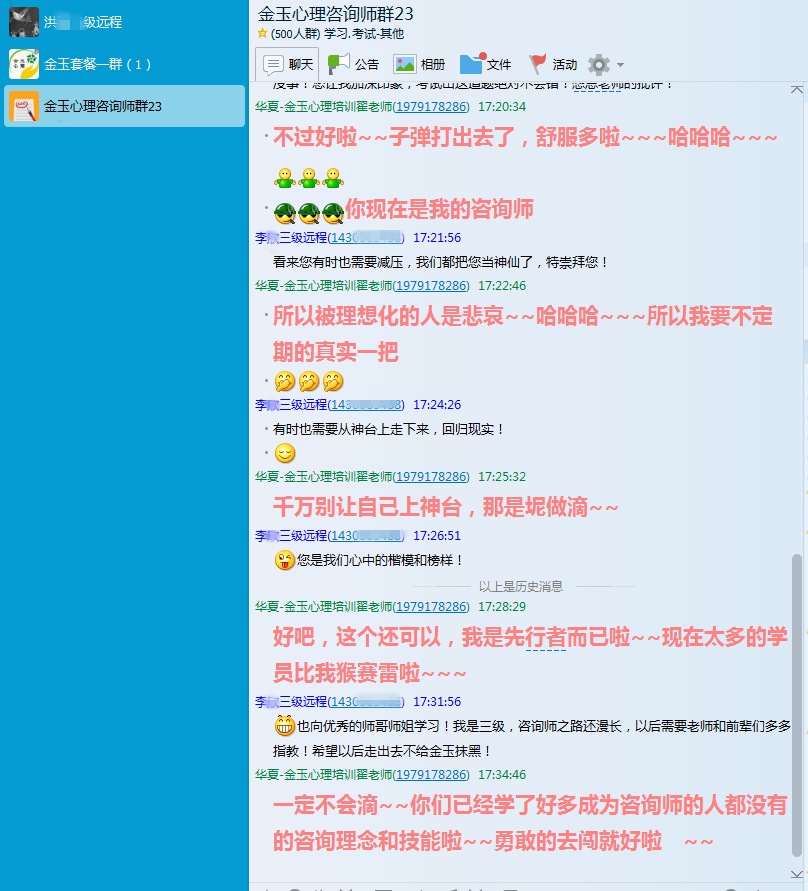Select 金玉心理咨询师群23 in the conversation list
The width and height of the screenshot is (808, 891).
coord(102,106)
